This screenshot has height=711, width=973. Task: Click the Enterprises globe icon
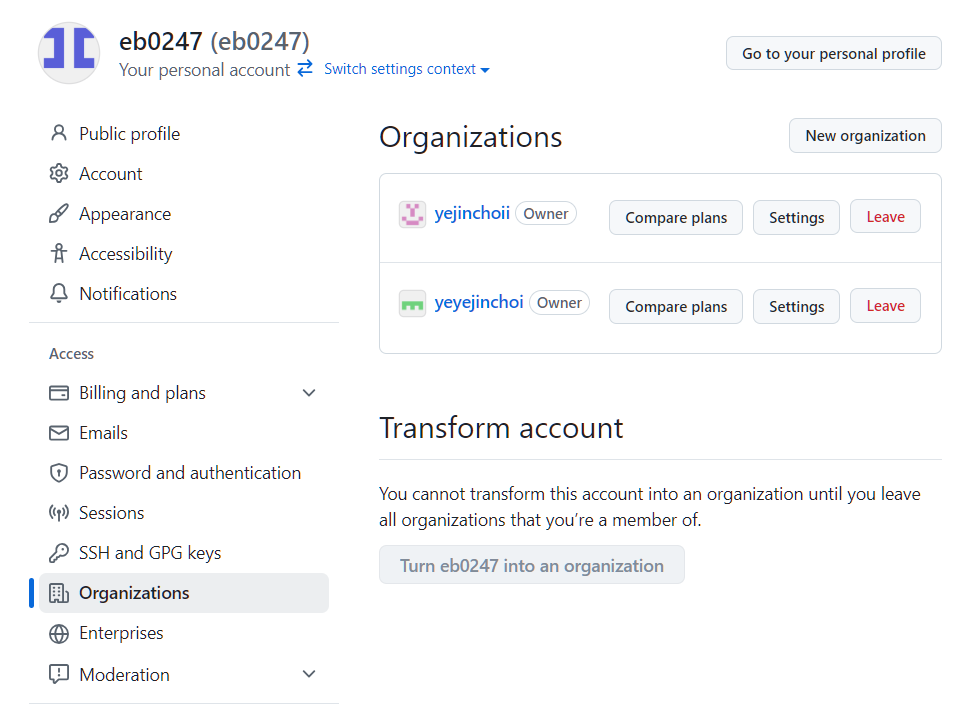point(59,633)
